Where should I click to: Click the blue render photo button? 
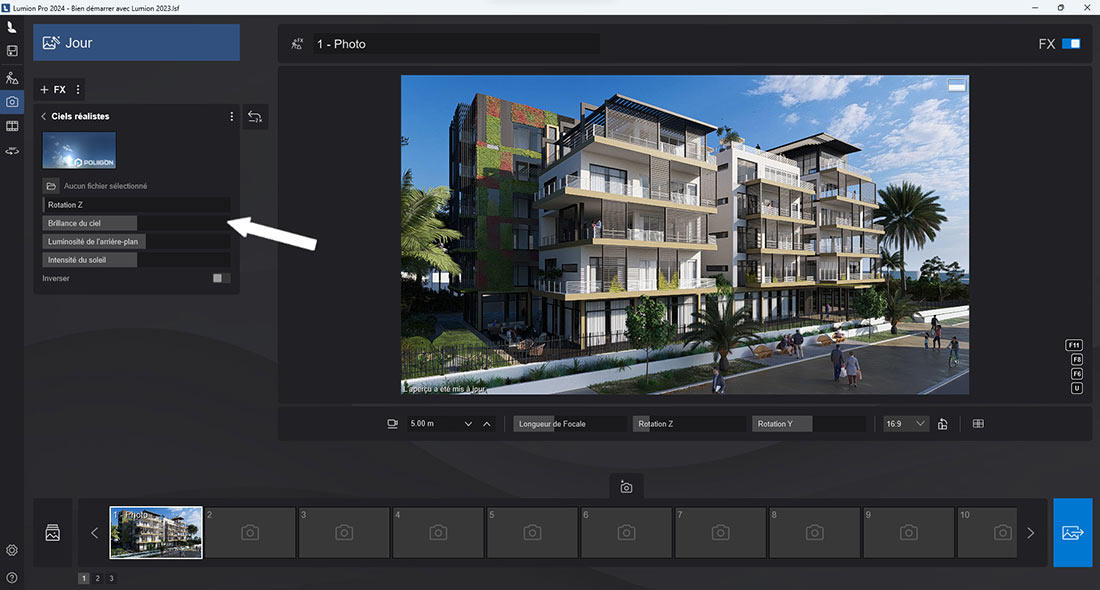tap(1072, 533)
